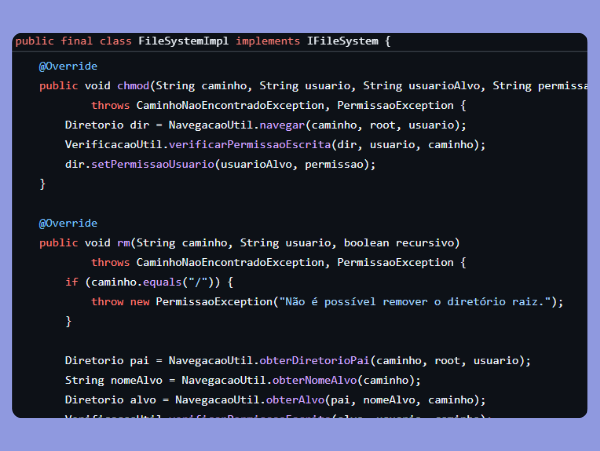The height and width of the screenshot is (451, 600).
Task: Click the rm method name
Action: click(124, 243)
